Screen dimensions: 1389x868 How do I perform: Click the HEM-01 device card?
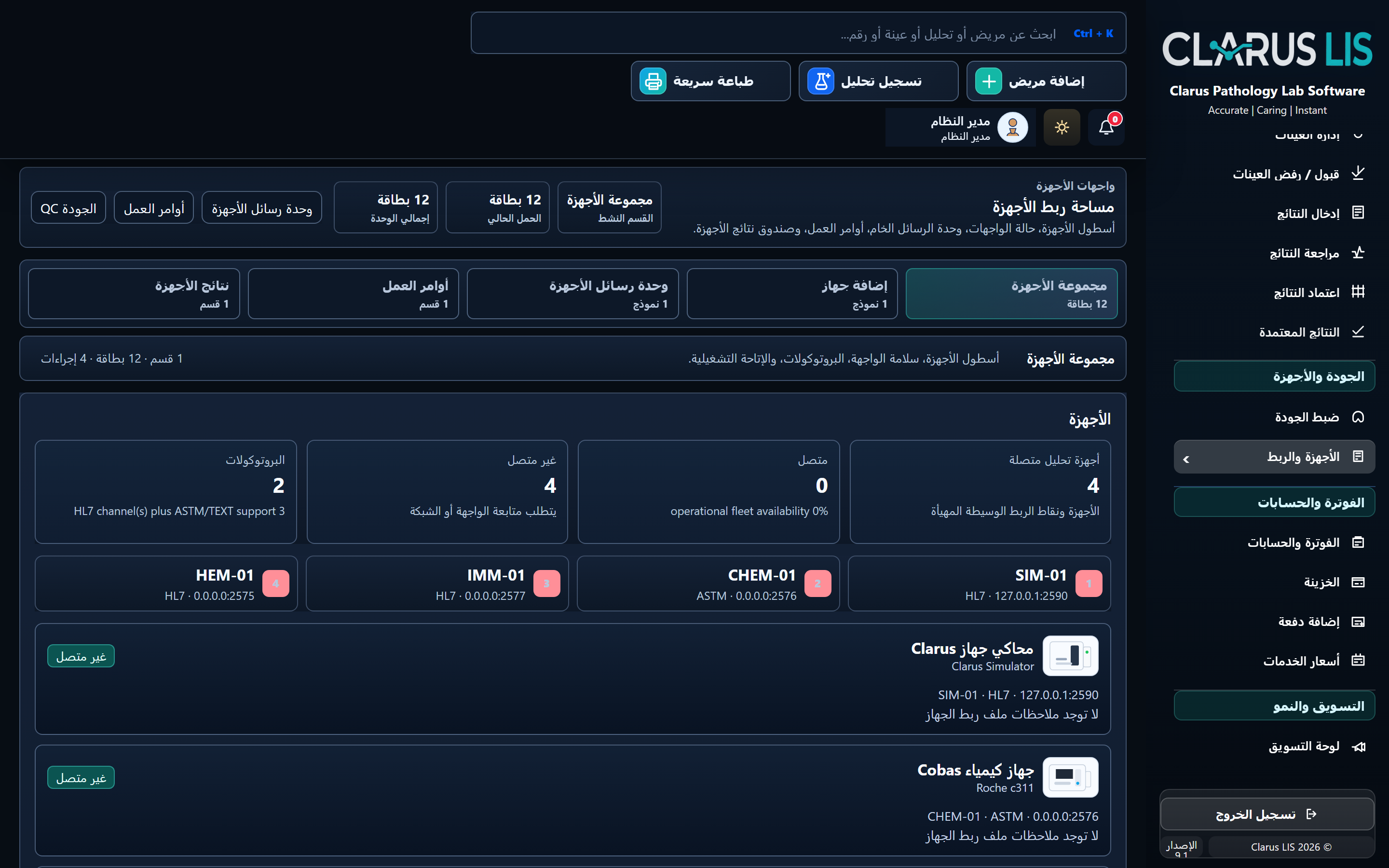[x=166, y=583]
